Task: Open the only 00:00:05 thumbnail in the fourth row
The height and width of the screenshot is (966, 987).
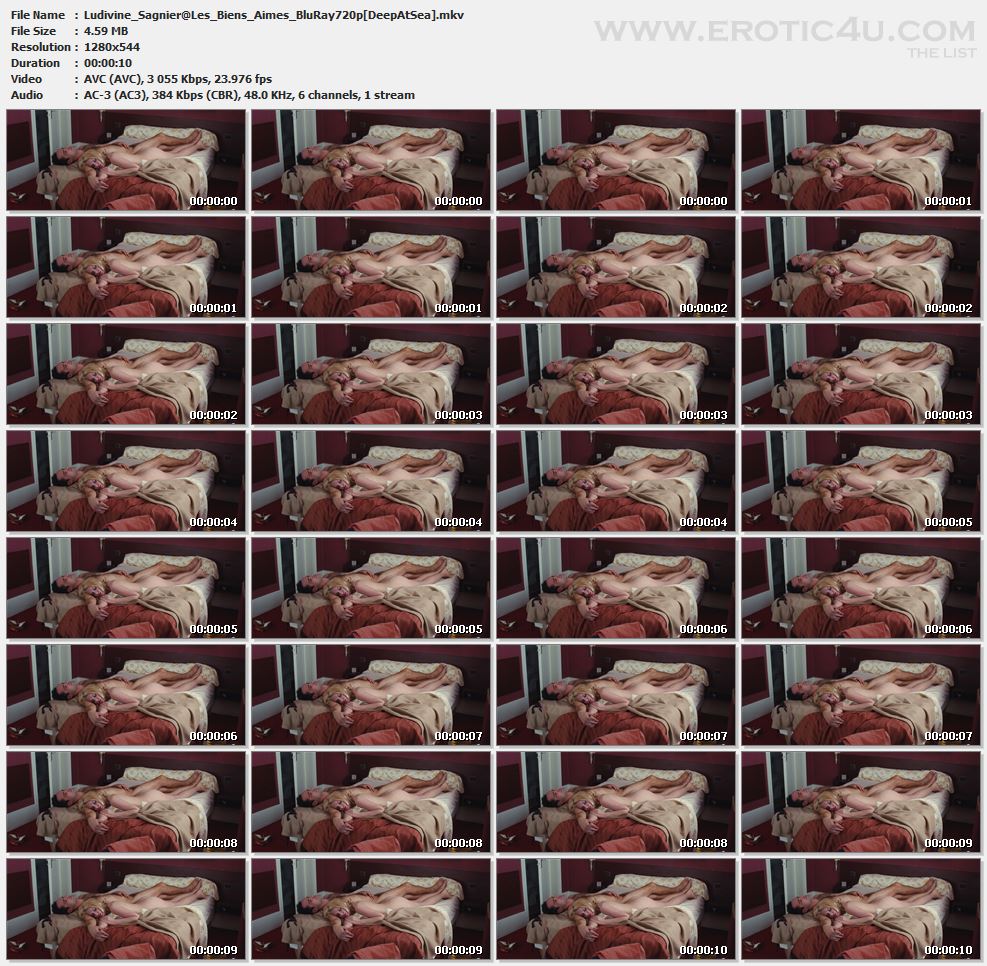Action: (x=860, y=481)
